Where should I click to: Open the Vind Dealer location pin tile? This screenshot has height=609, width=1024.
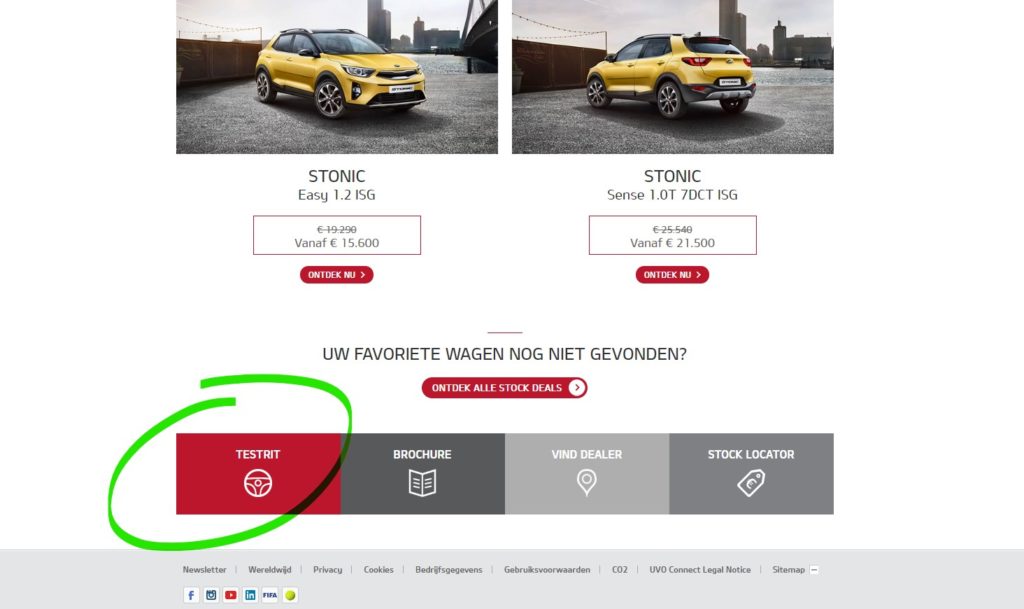click(587, 474)
